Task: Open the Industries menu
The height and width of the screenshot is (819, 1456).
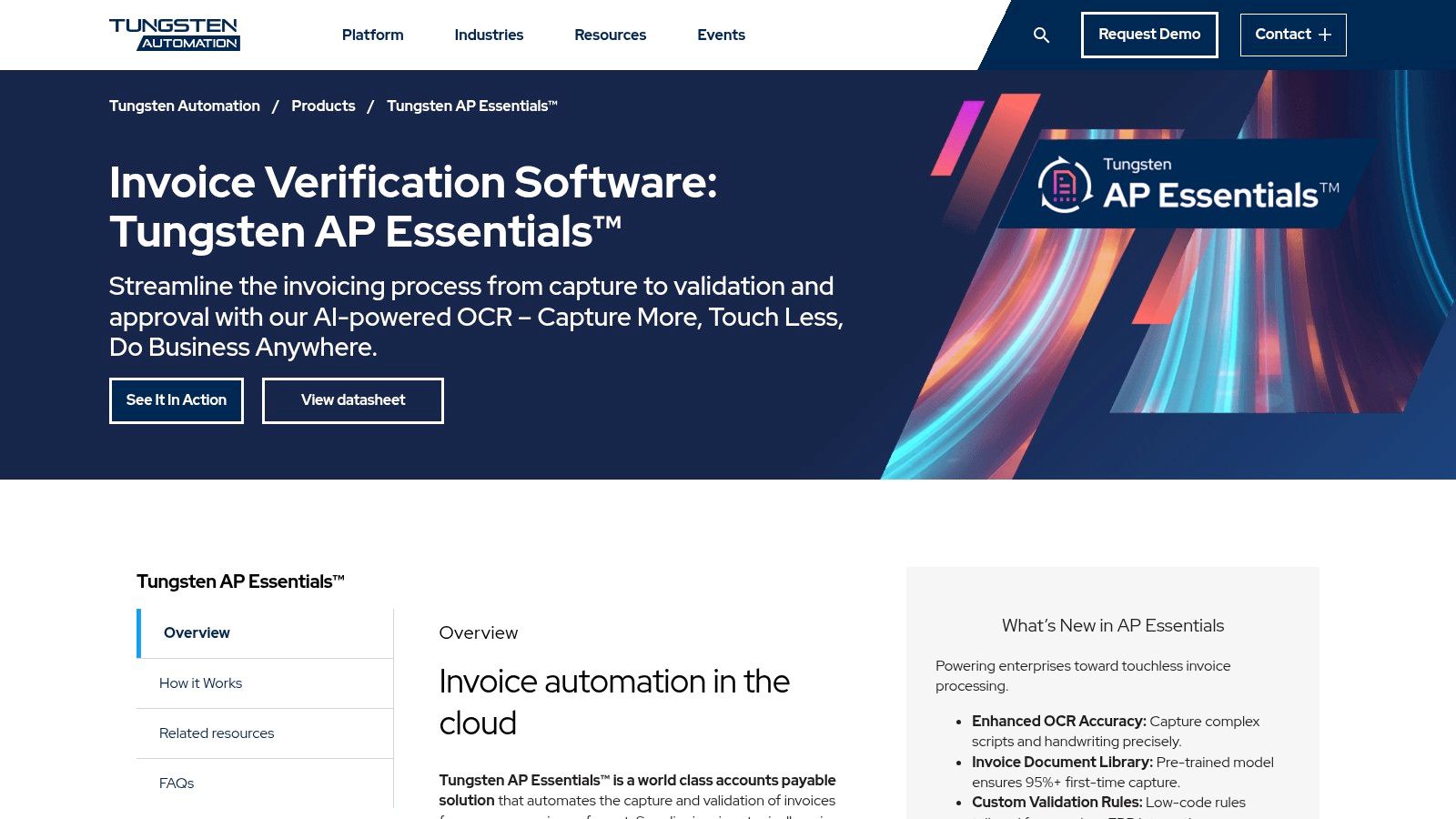Action: (489, 35)
